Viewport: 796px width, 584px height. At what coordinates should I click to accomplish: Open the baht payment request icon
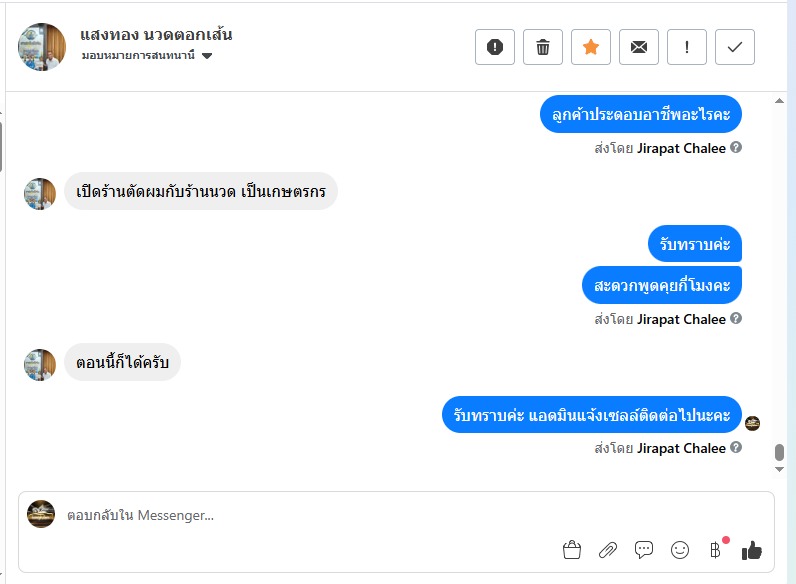pos(715,549)
